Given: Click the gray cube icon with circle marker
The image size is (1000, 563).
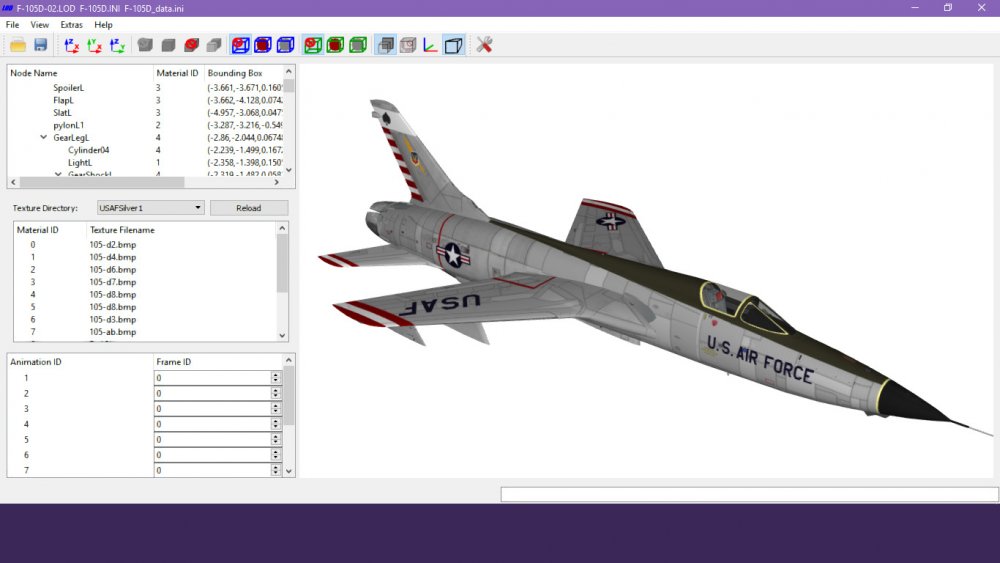Looking at the screenshot, I should coord(408,45).
